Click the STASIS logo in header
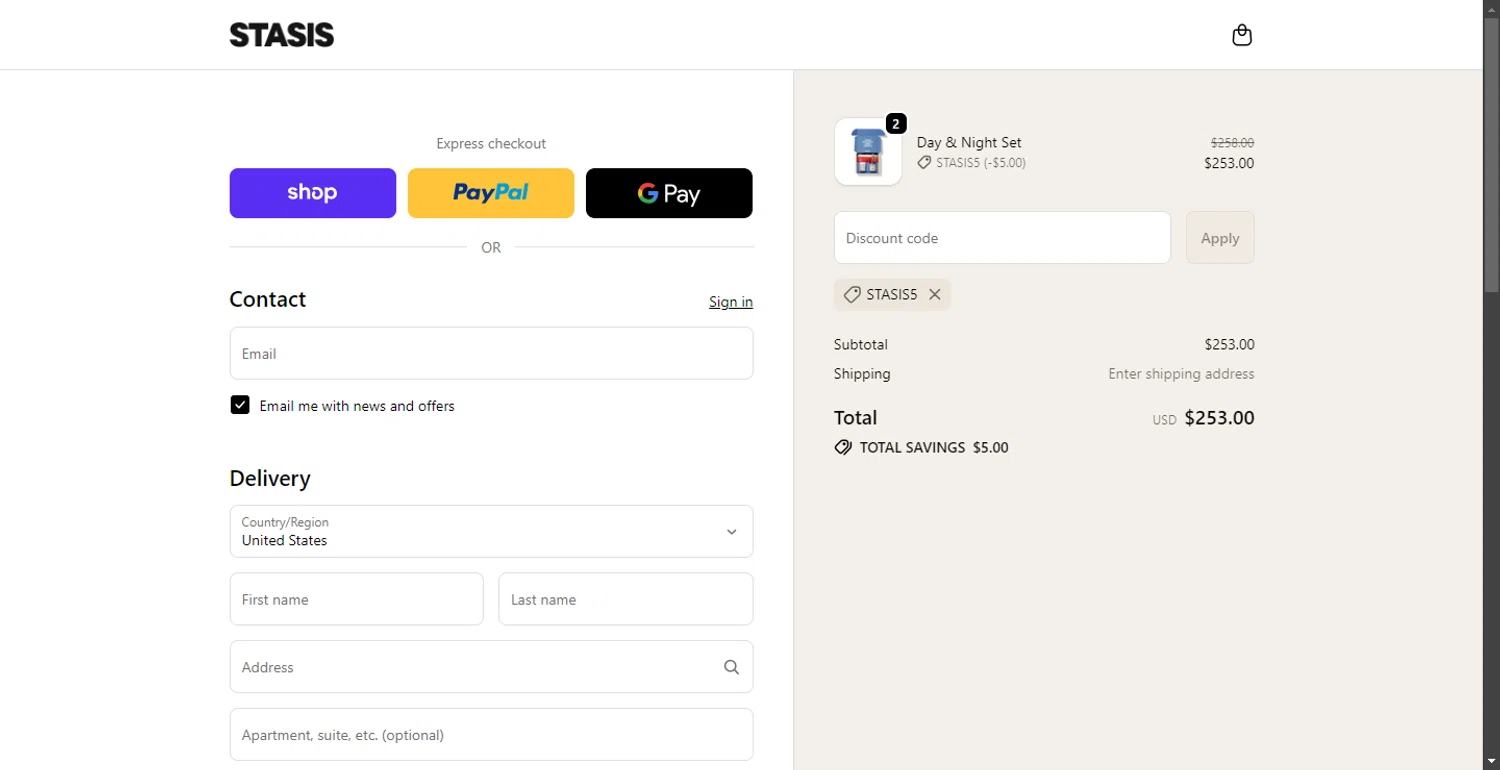The height and width of the screenshot is (770, 1500). pos(282,35)
